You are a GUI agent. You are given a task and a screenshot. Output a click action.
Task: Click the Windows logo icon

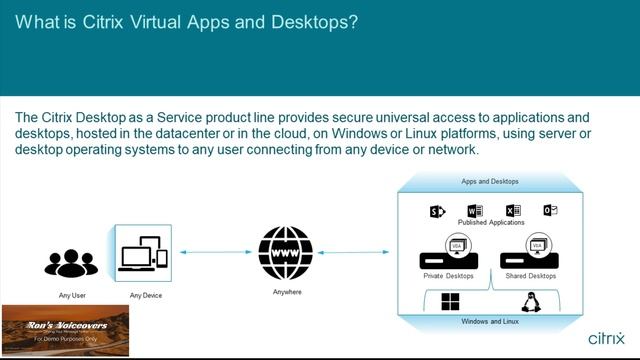pyautogui.click(x=450, y=302)
